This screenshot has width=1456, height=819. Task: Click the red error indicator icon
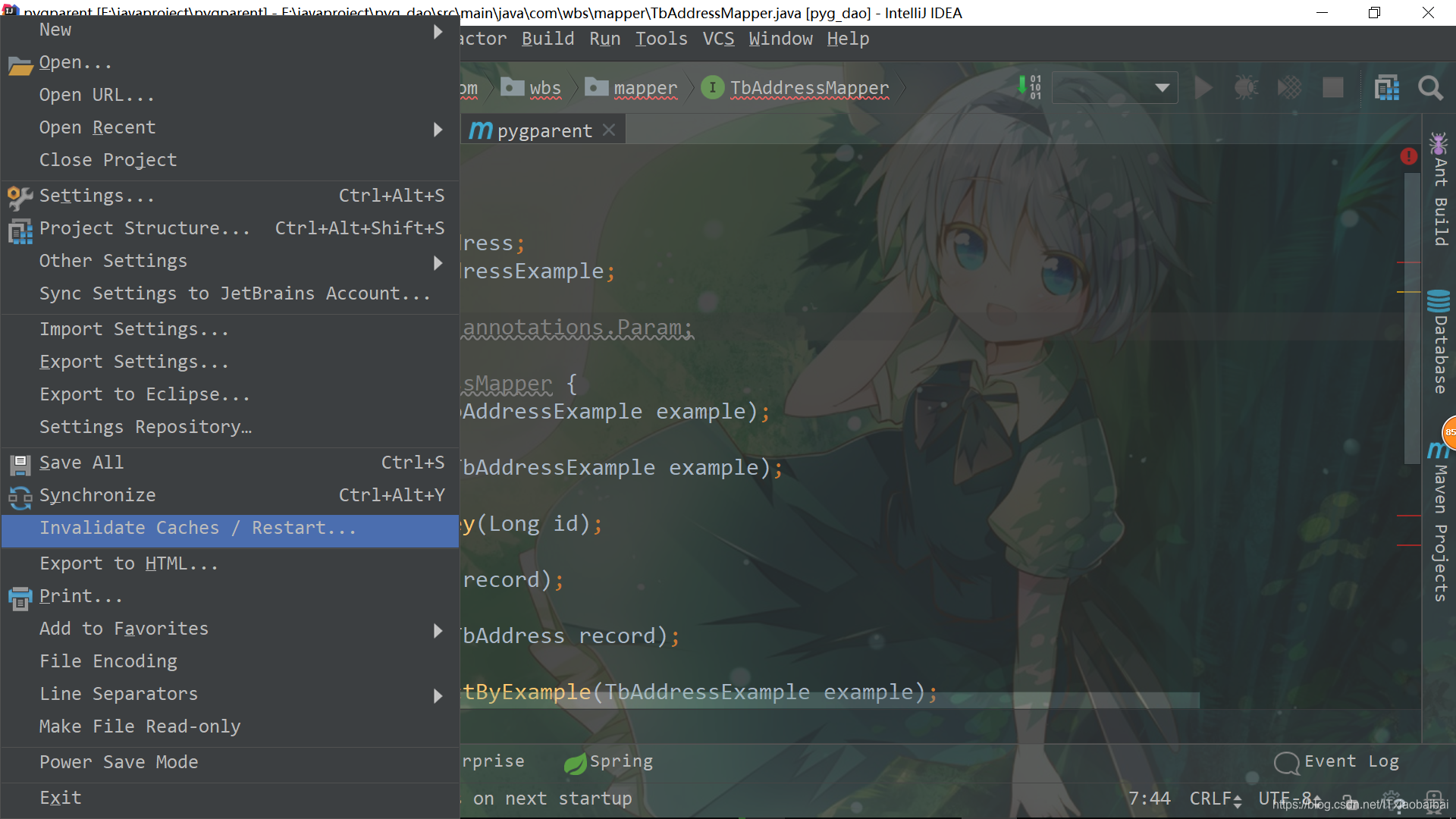pos(1409,156)
